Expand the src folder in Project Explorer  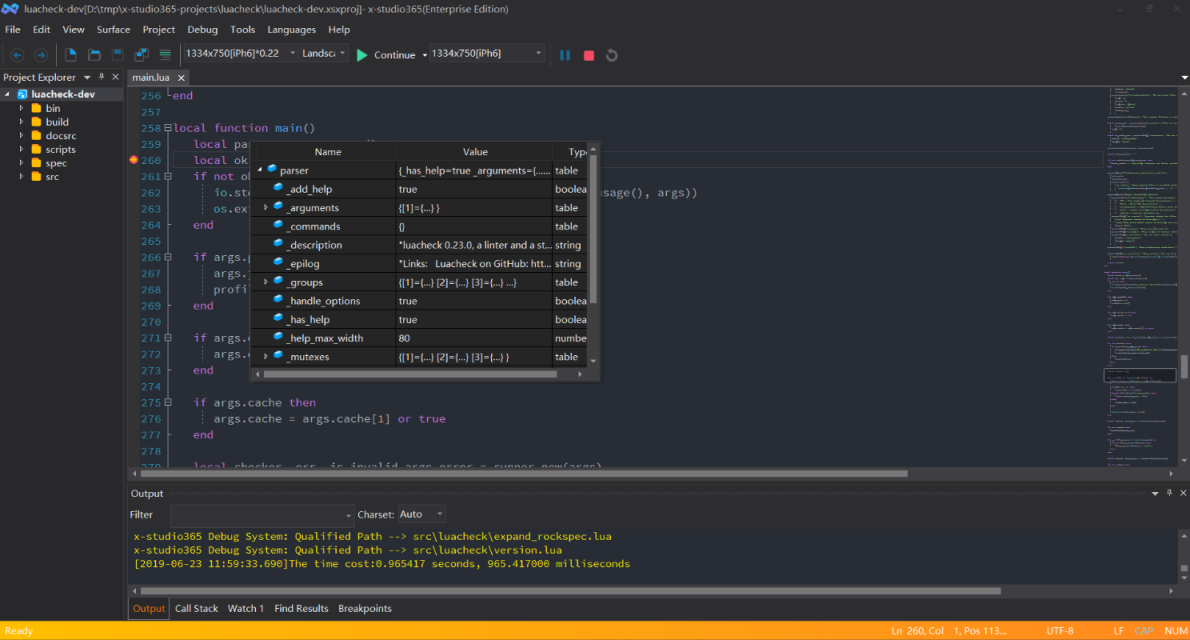[21, 177]
